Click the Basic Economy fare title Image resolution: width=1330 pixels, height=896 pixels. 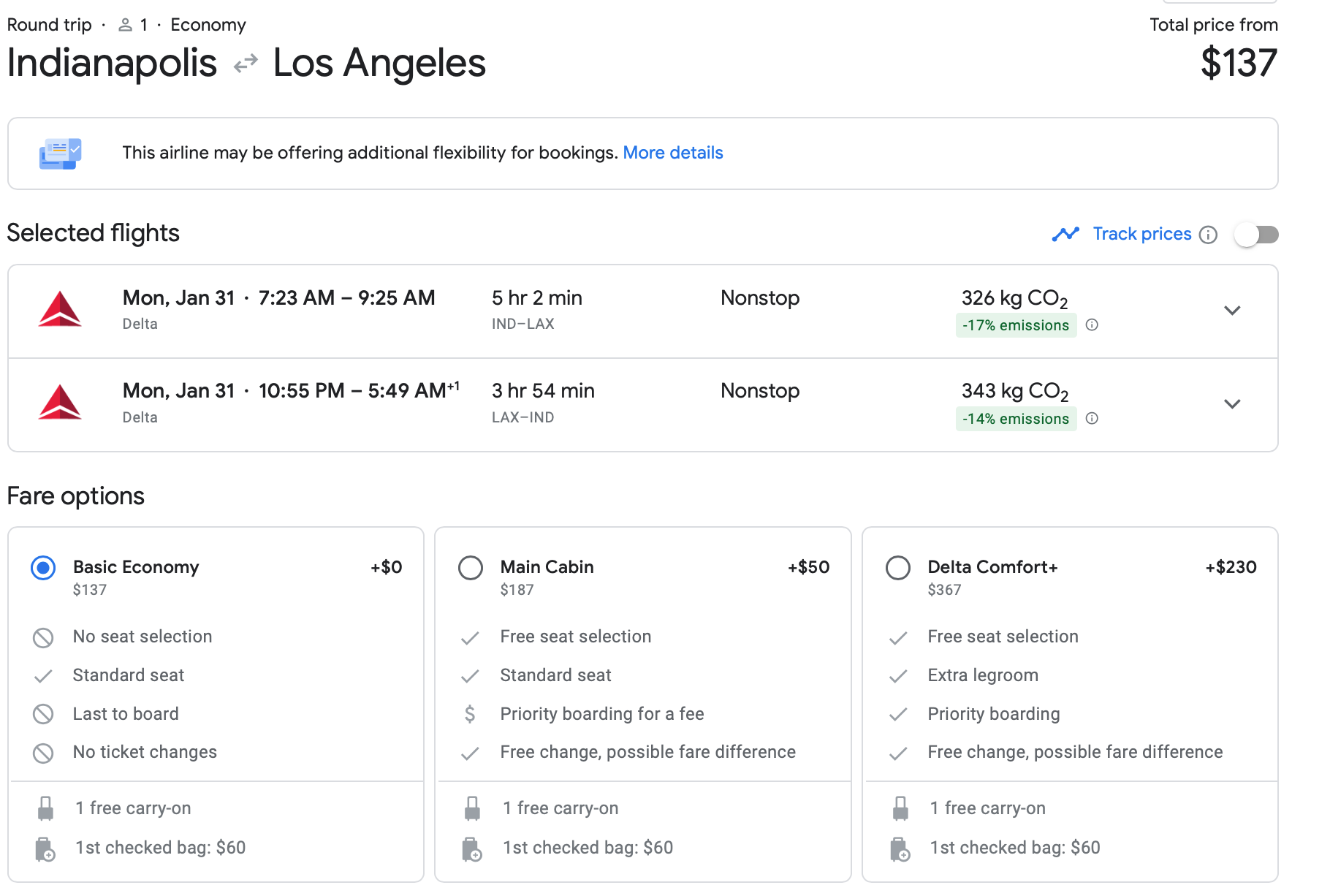(136, 567)
